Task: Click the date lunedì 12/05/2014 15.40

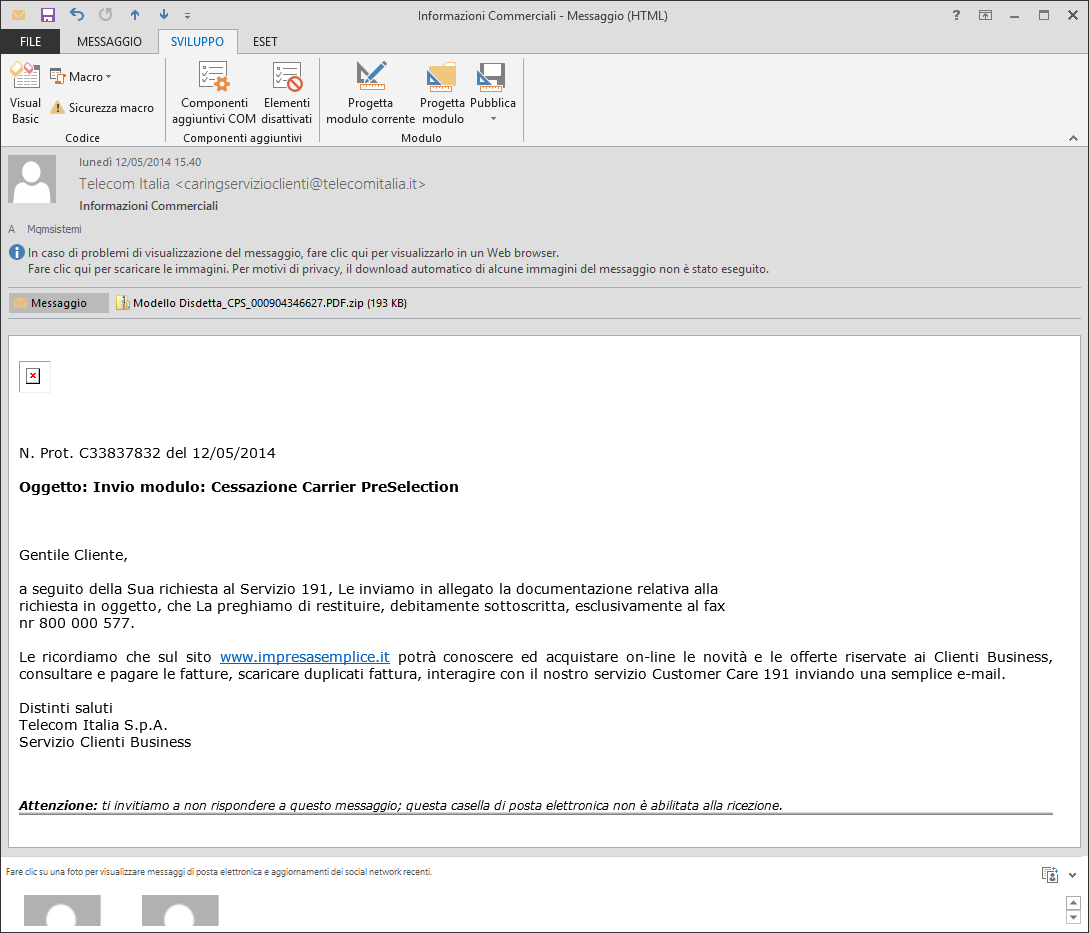Action: pos(140,163)
